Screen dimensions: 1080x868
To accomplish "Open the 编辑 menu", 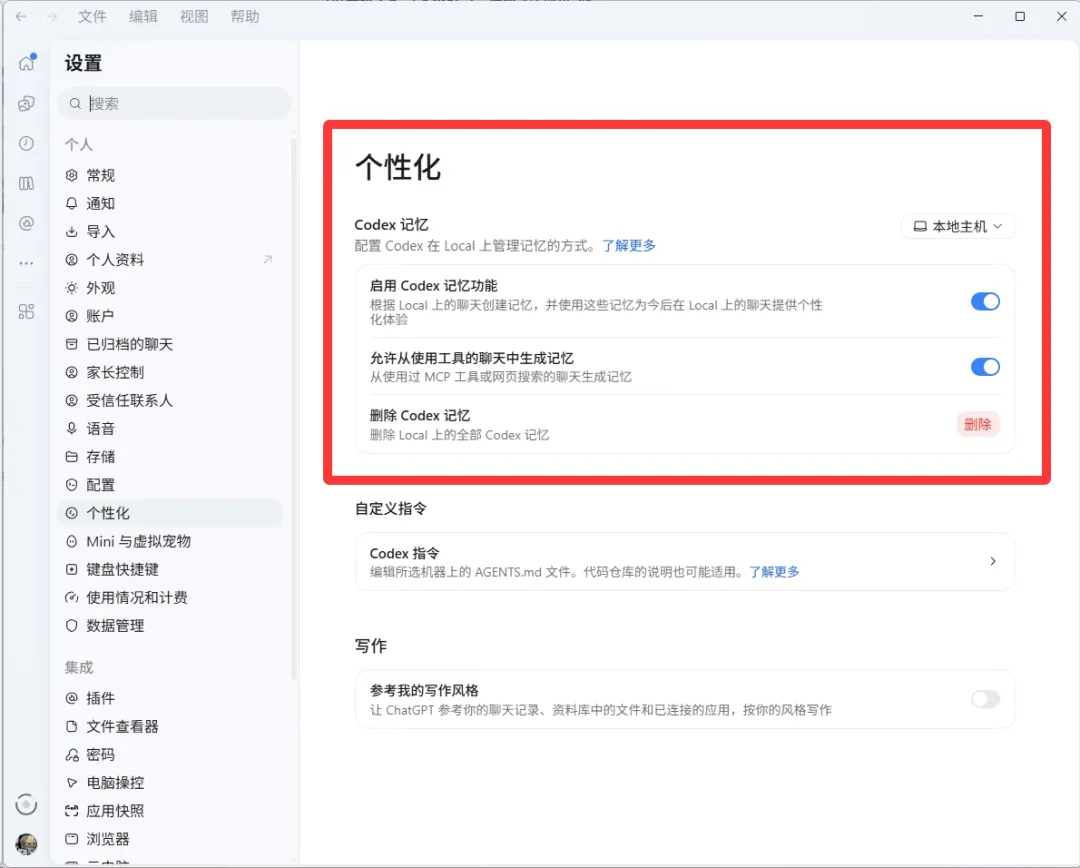I will 143,17.
